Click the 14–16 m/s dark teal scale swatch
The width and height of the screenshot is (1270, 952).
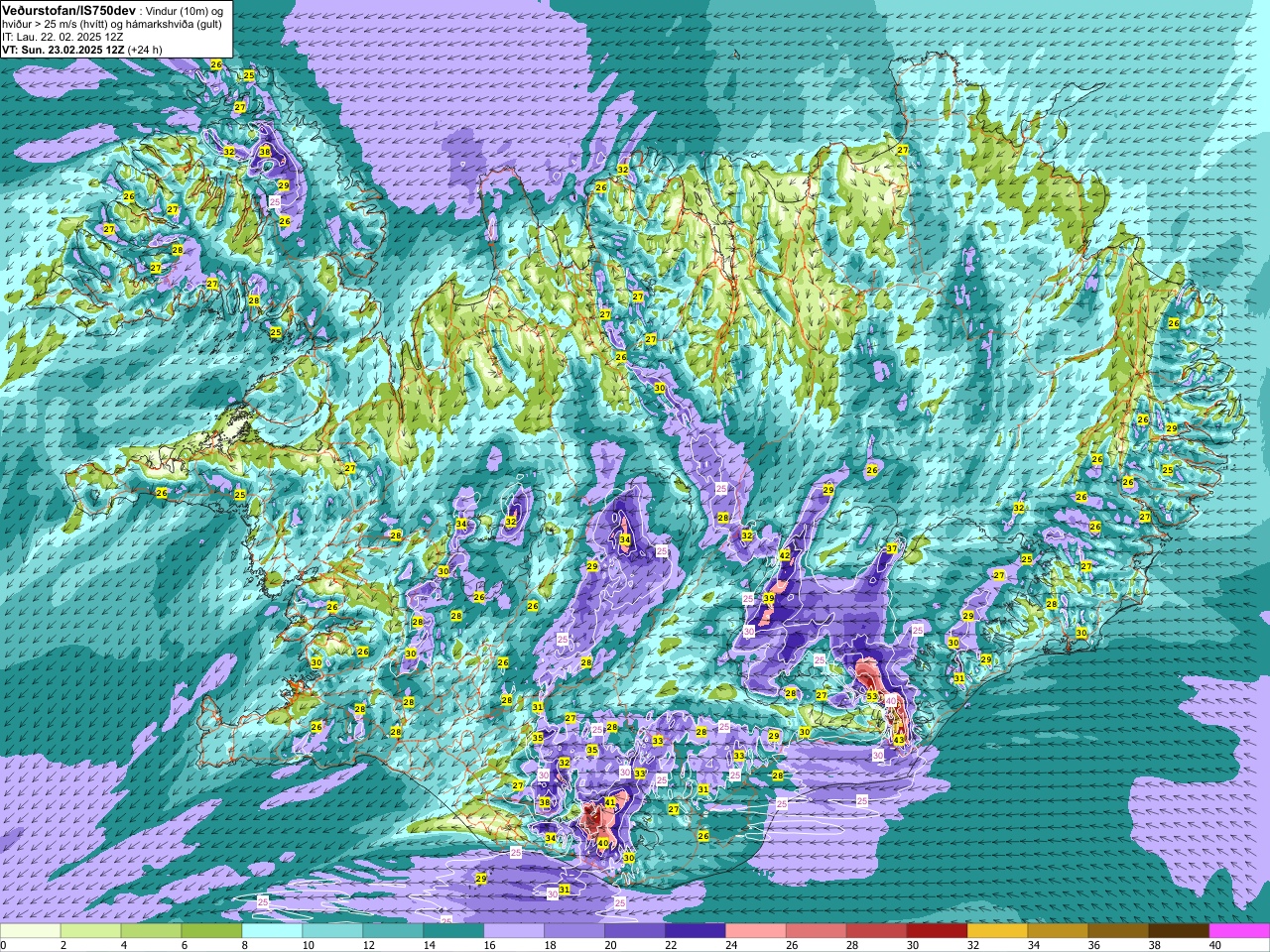tap(453, 932)
